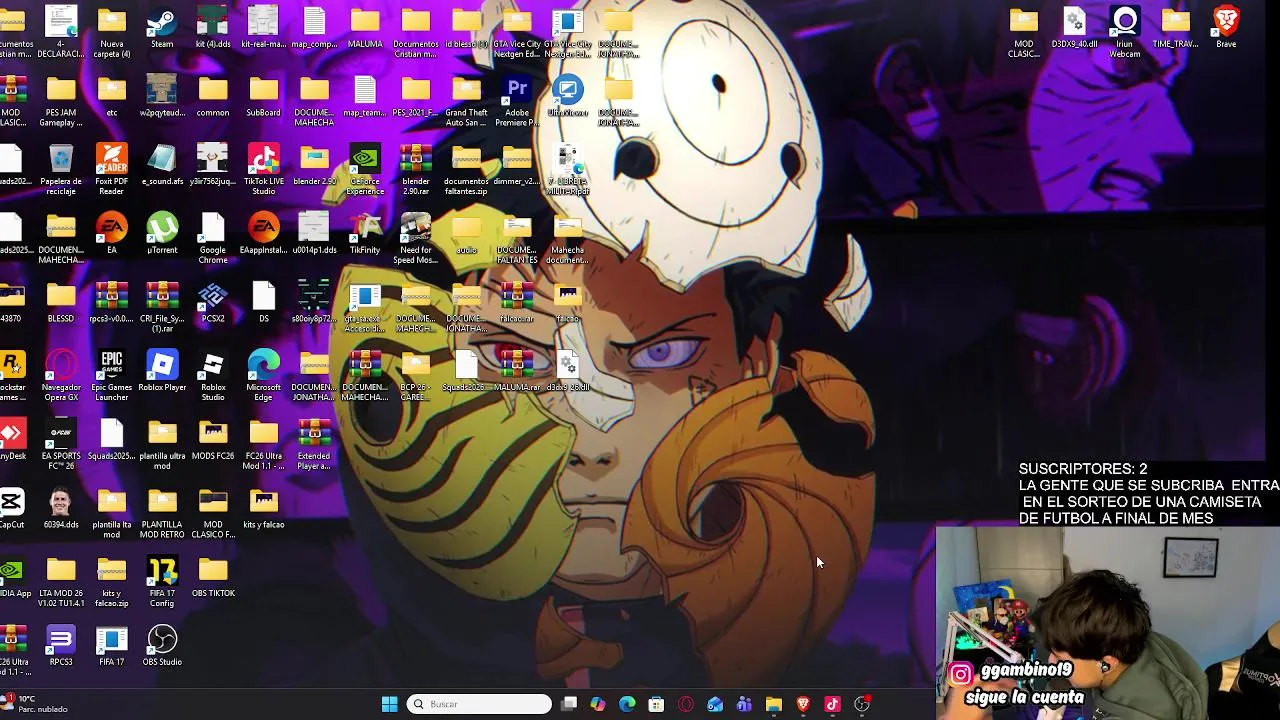Select the e_sound.afs file
The height and width of the screenshot is (720, 1280).
point(162,165)
